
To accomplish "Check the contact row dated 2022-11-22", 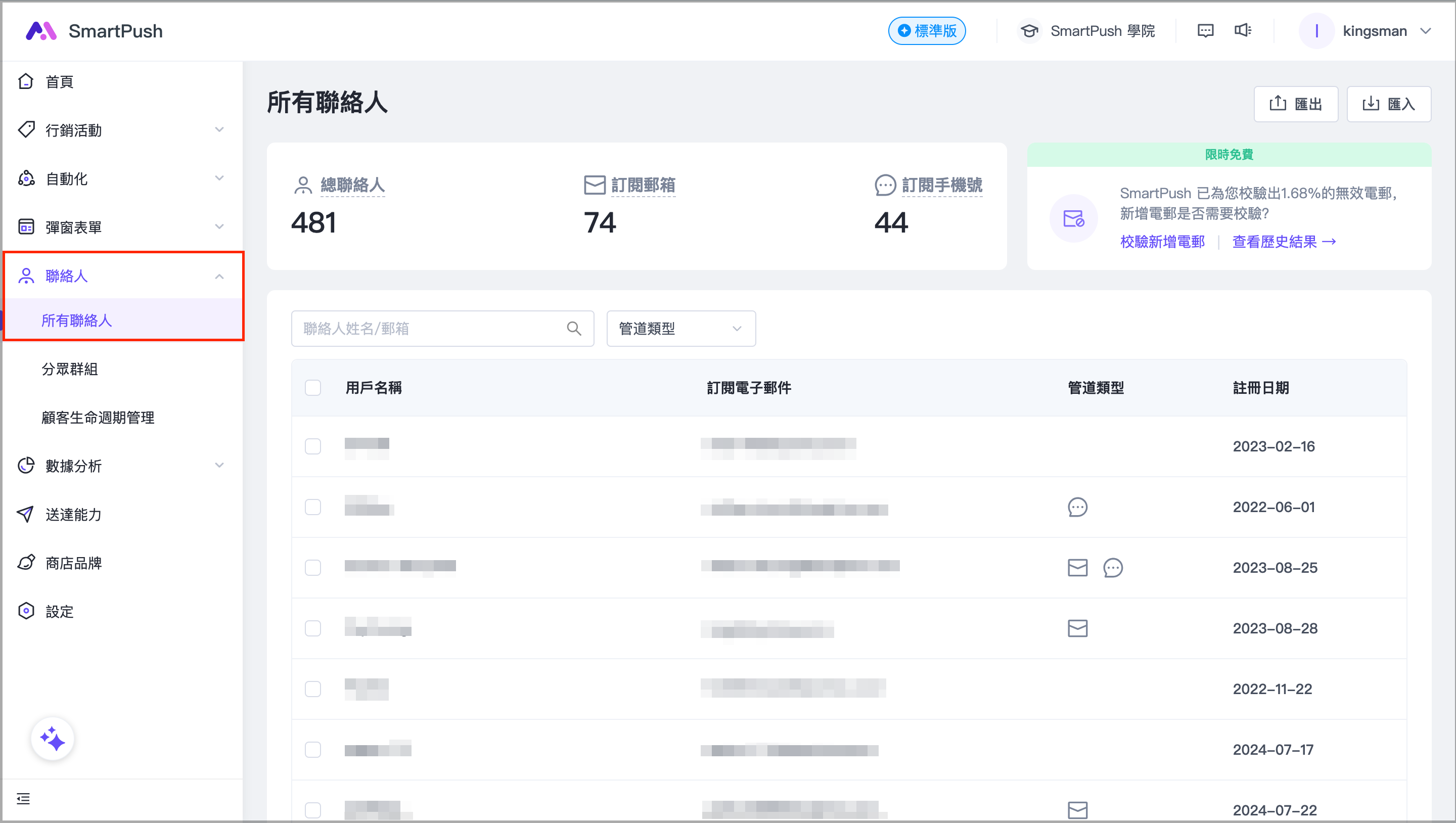I will tap(312, 689).
